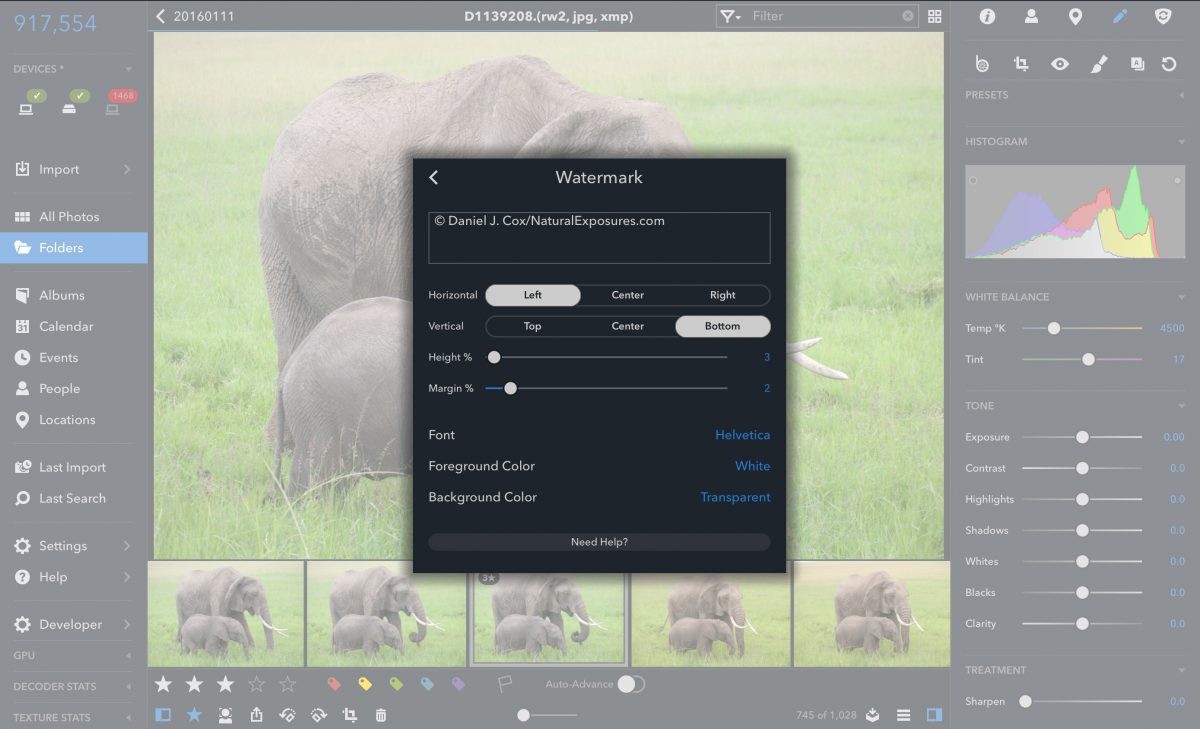Image resolution: width=1200 pixels, height=729 pixels.
Task: Click the Need Help? button
Action: pos(599,542)
